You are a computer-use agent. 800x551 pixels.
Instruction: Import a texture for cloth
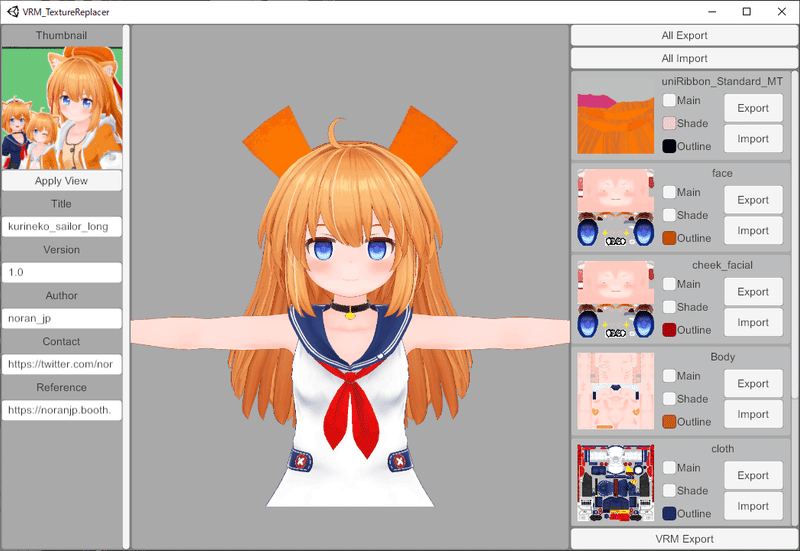pos(753,506)
